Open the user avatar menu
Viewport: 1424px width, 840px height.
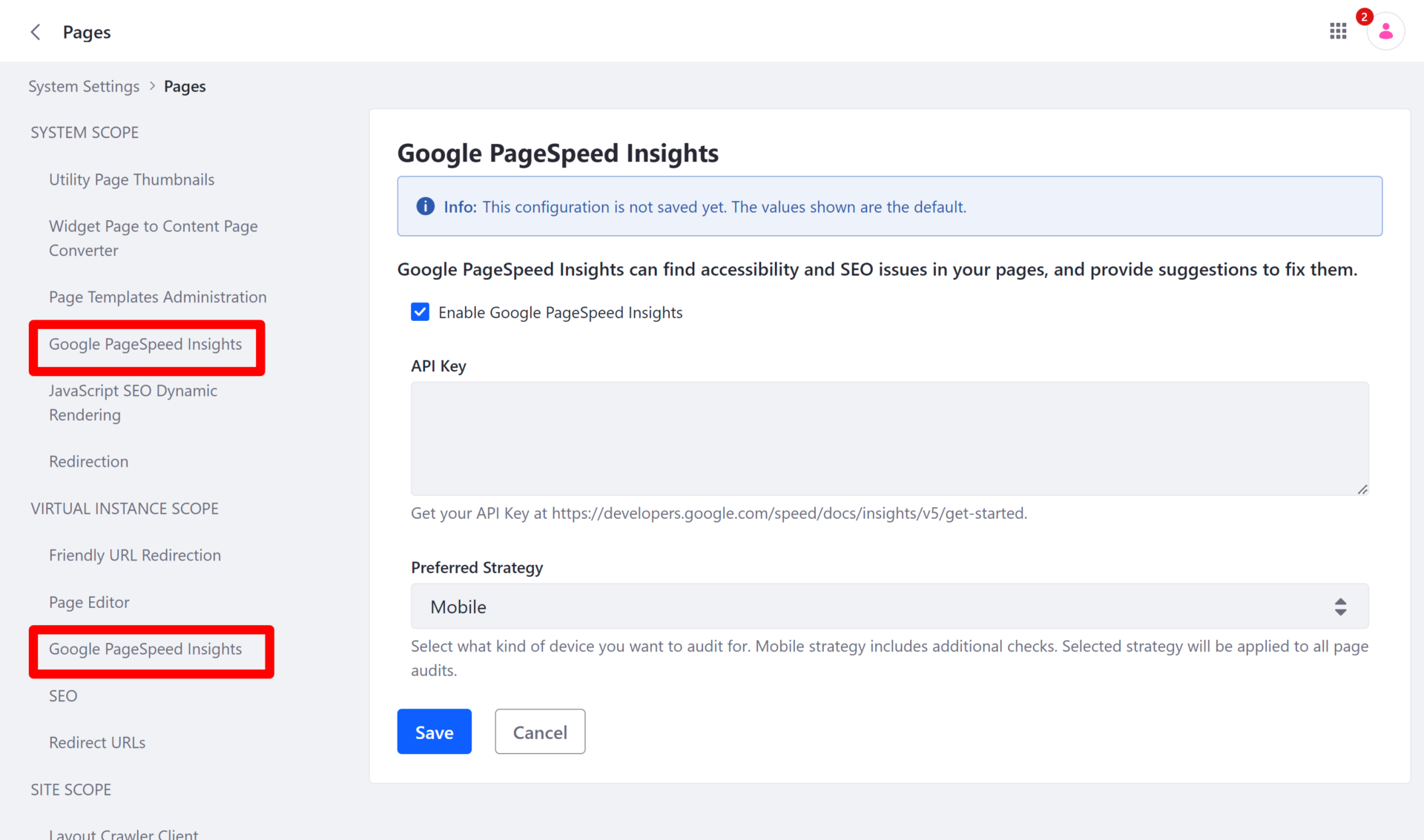pos(1385,33)
